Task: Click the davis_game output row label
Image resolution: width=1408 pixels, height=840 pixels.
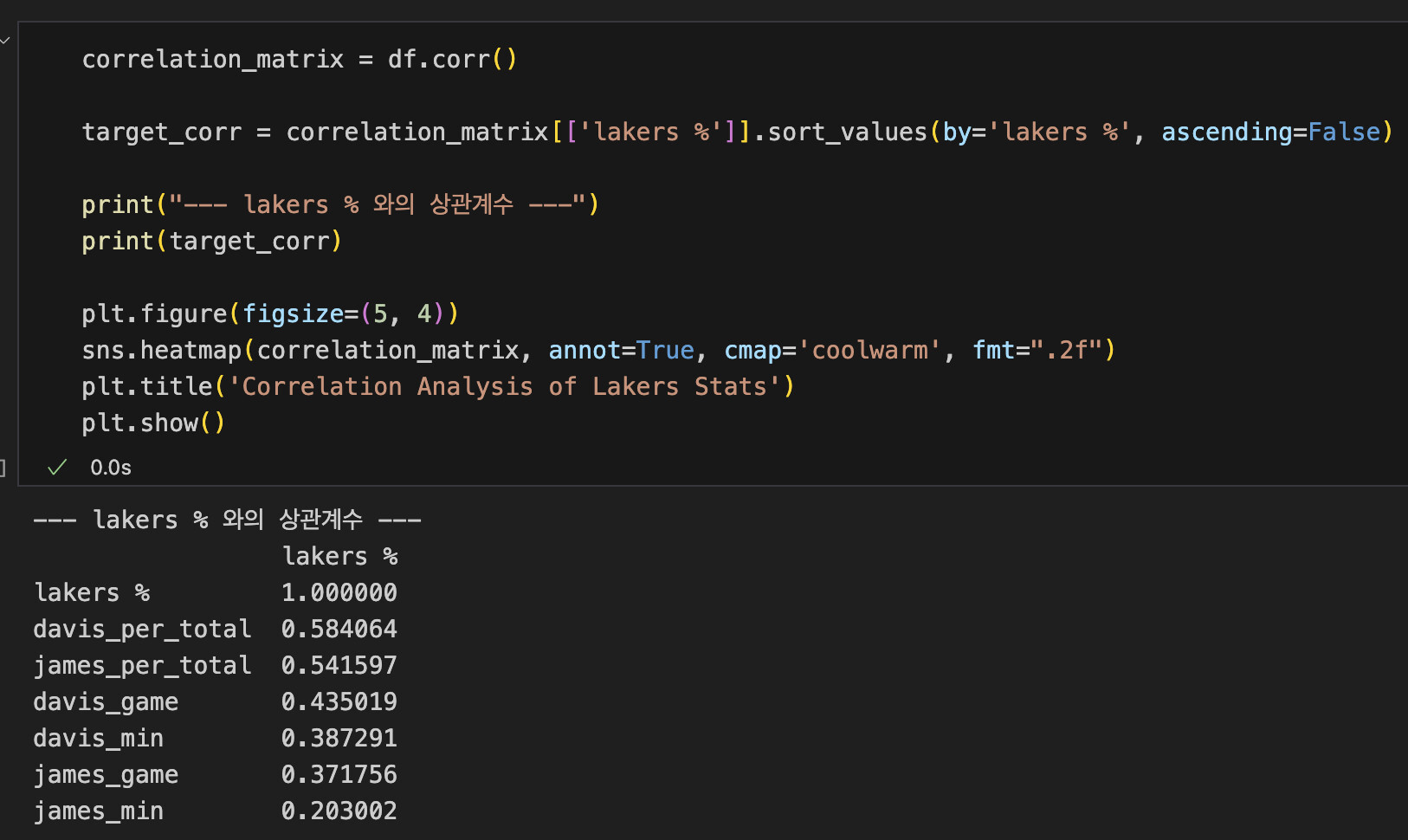Action: [x=106, y=701]
